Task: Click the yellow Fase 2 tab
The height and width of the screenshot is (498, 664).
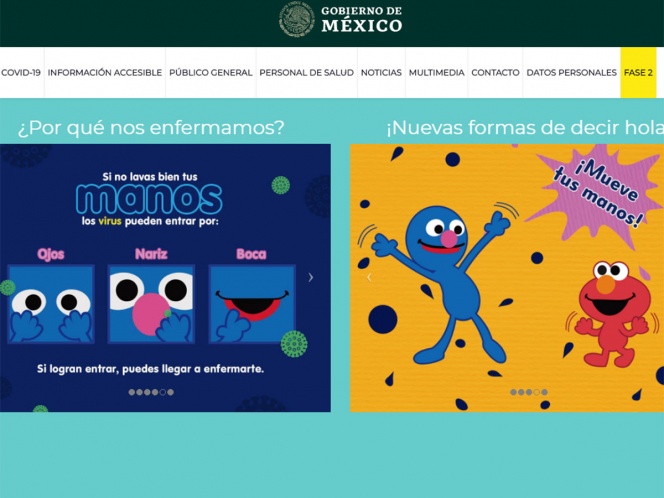Action: tap(638, 72)
